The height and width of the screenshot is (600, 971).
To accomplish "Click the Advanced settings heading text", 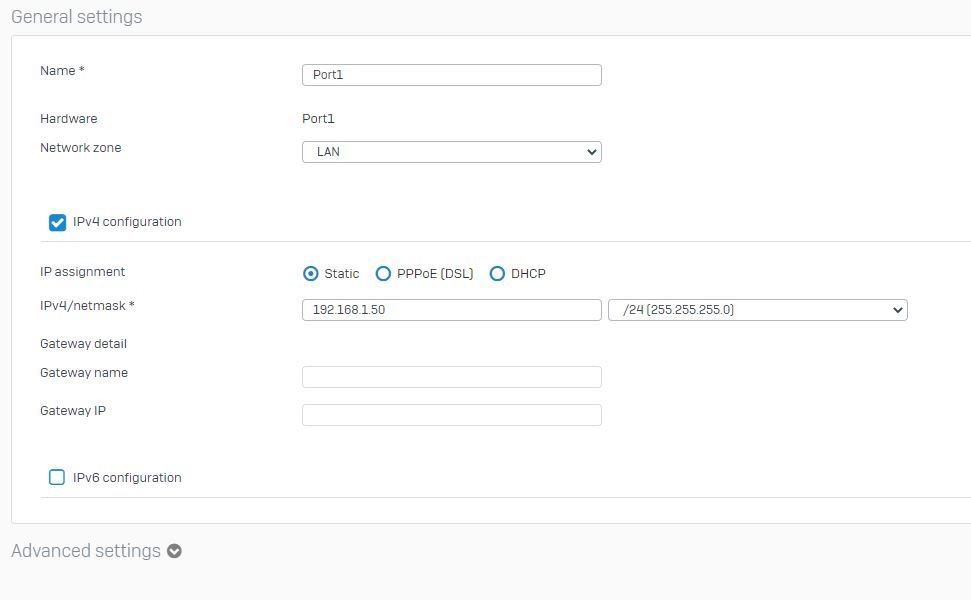I will pos(85,550).
